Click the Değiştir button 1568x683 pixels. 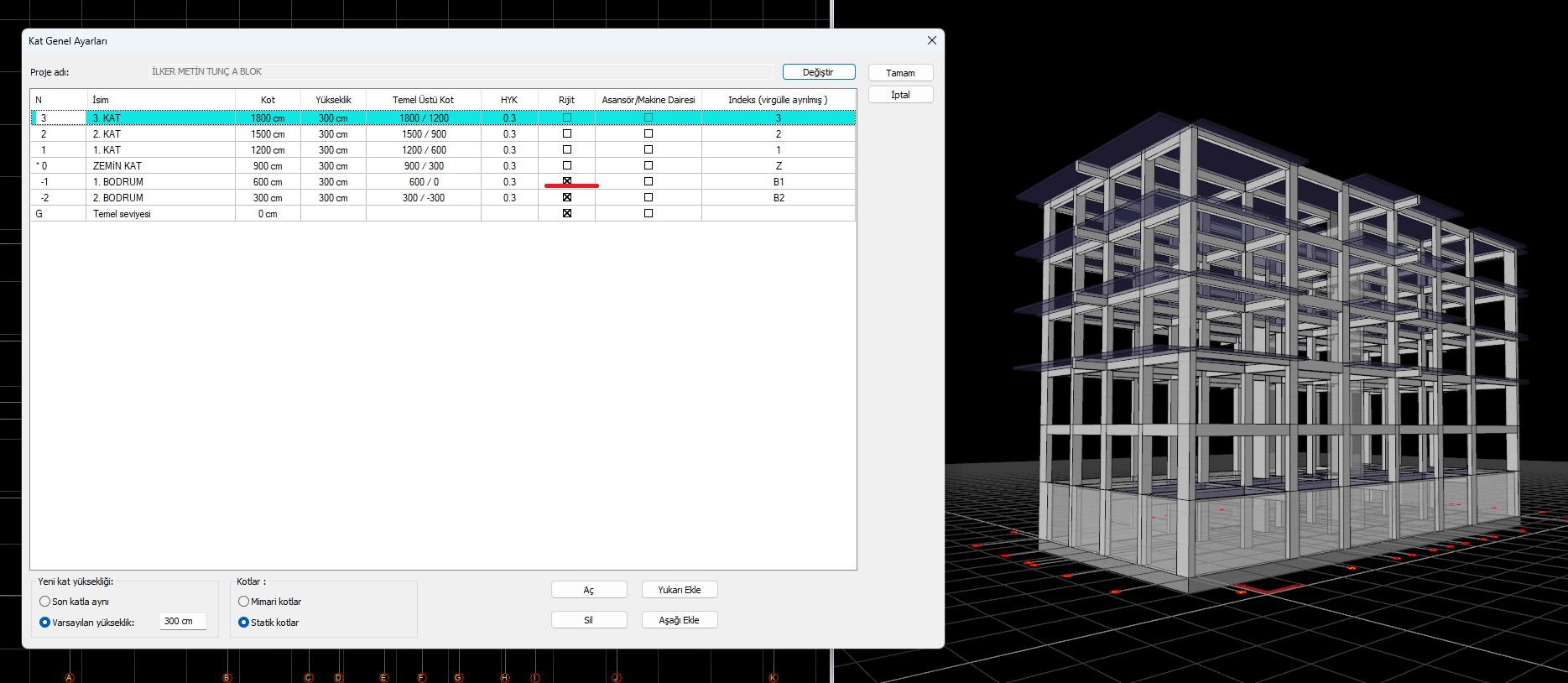pos(818,72)
